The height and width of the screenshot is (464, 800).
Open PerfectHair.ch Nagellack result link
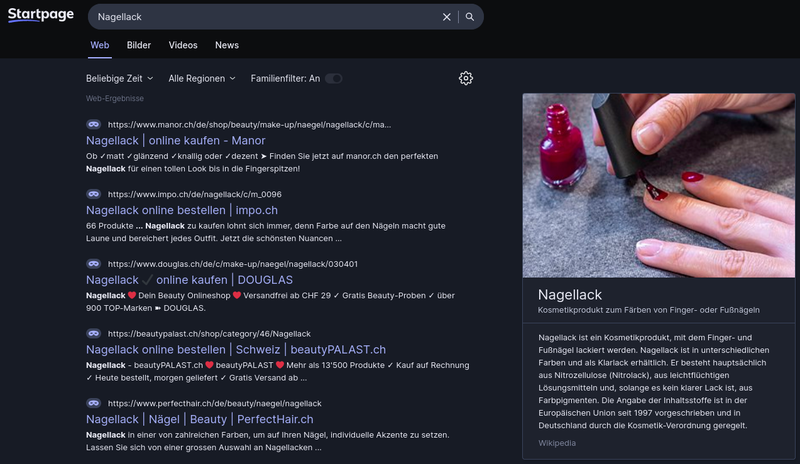(x=199, y=419)
